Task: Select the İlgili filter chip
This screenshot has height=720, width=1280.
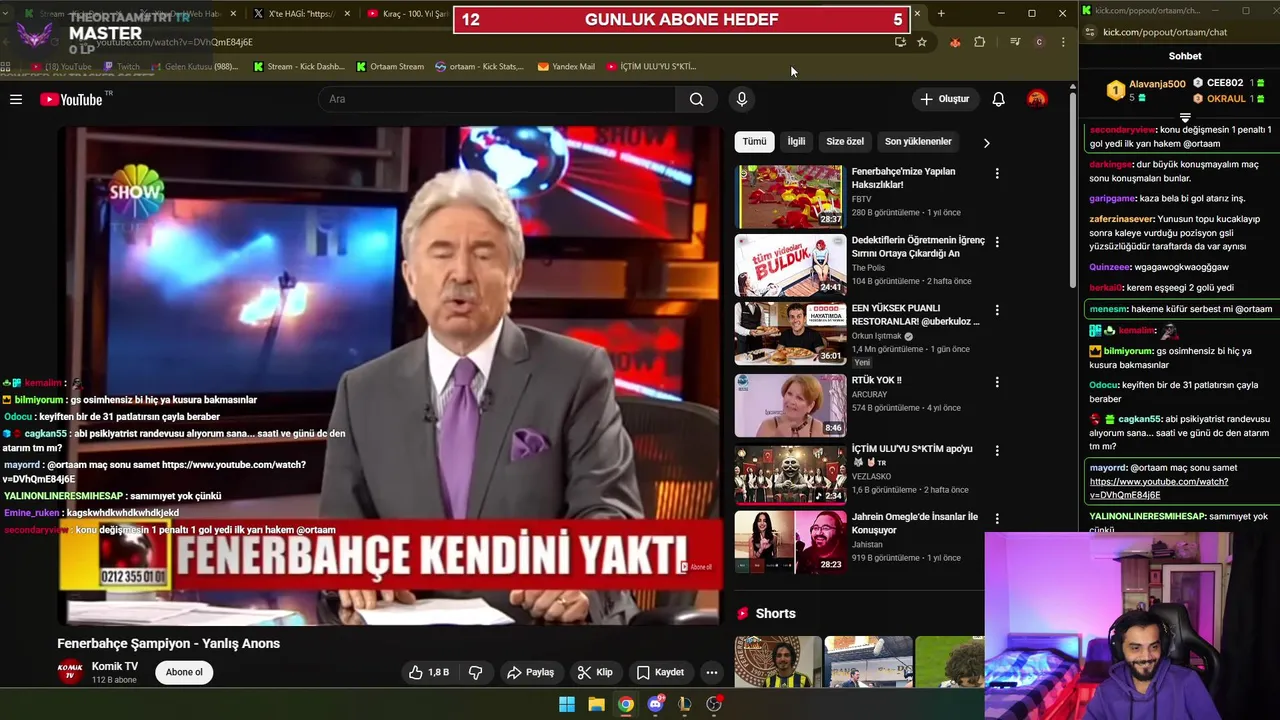Action: pos(796,141)
